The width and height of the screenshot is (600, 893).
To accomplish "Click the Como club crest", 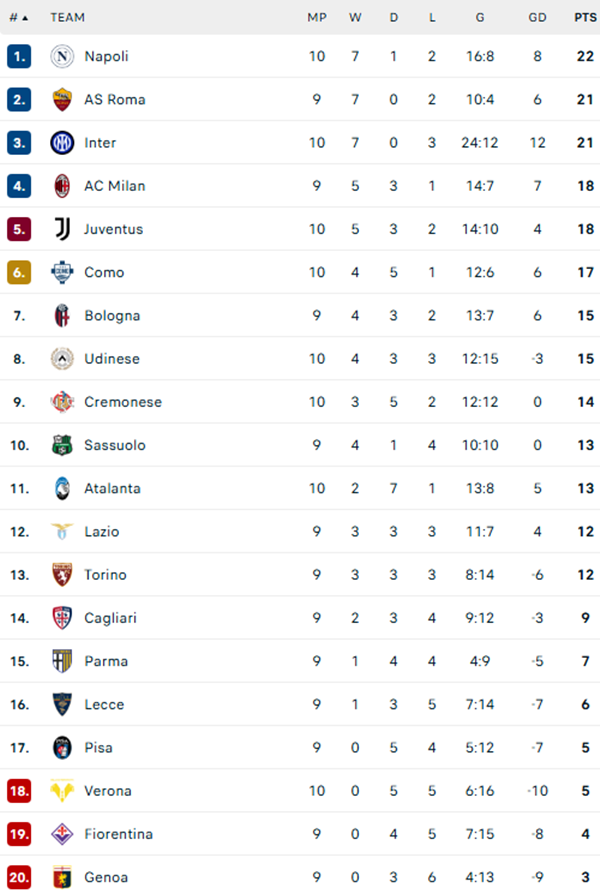I will [58, 272].
